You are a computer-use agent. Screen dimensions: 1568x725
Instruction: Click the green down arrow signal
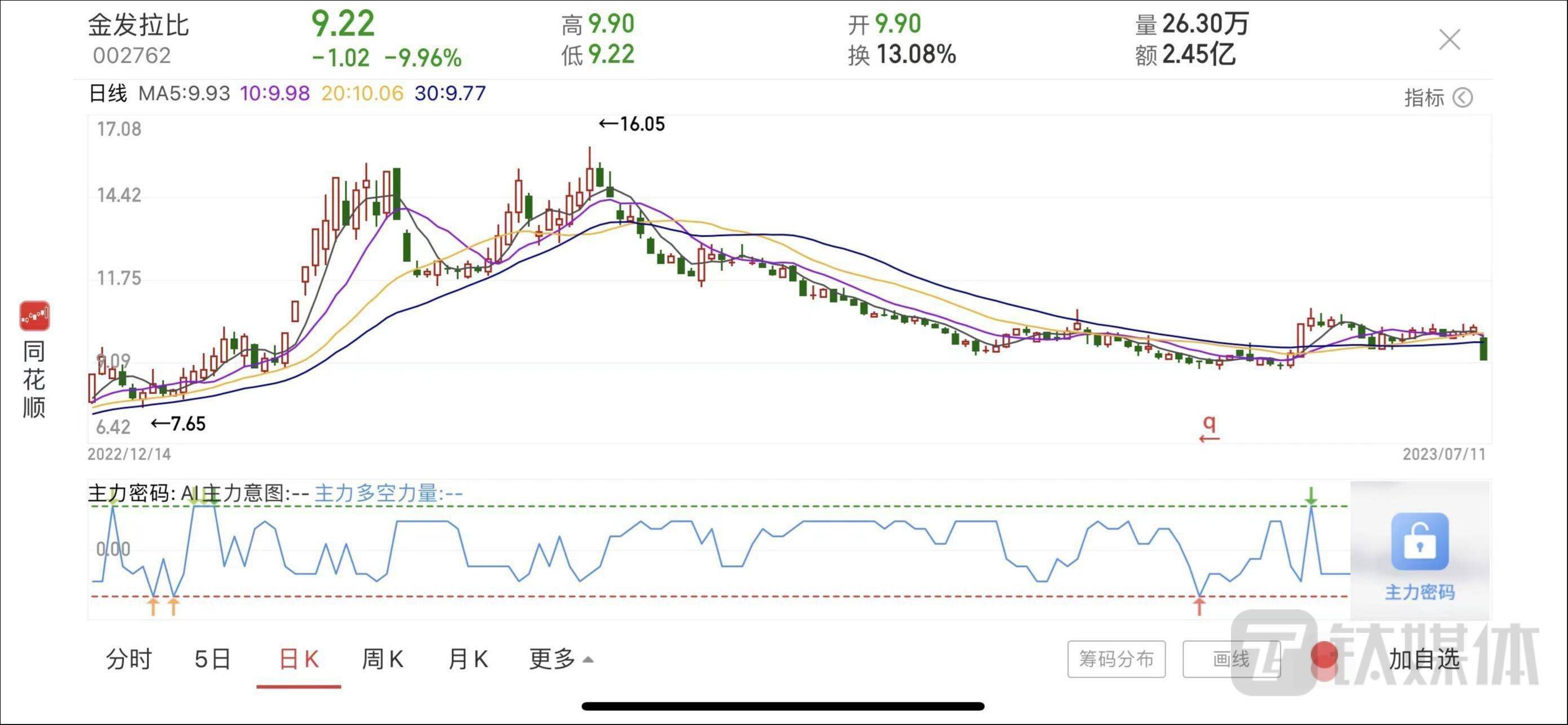coord(1311,496)
